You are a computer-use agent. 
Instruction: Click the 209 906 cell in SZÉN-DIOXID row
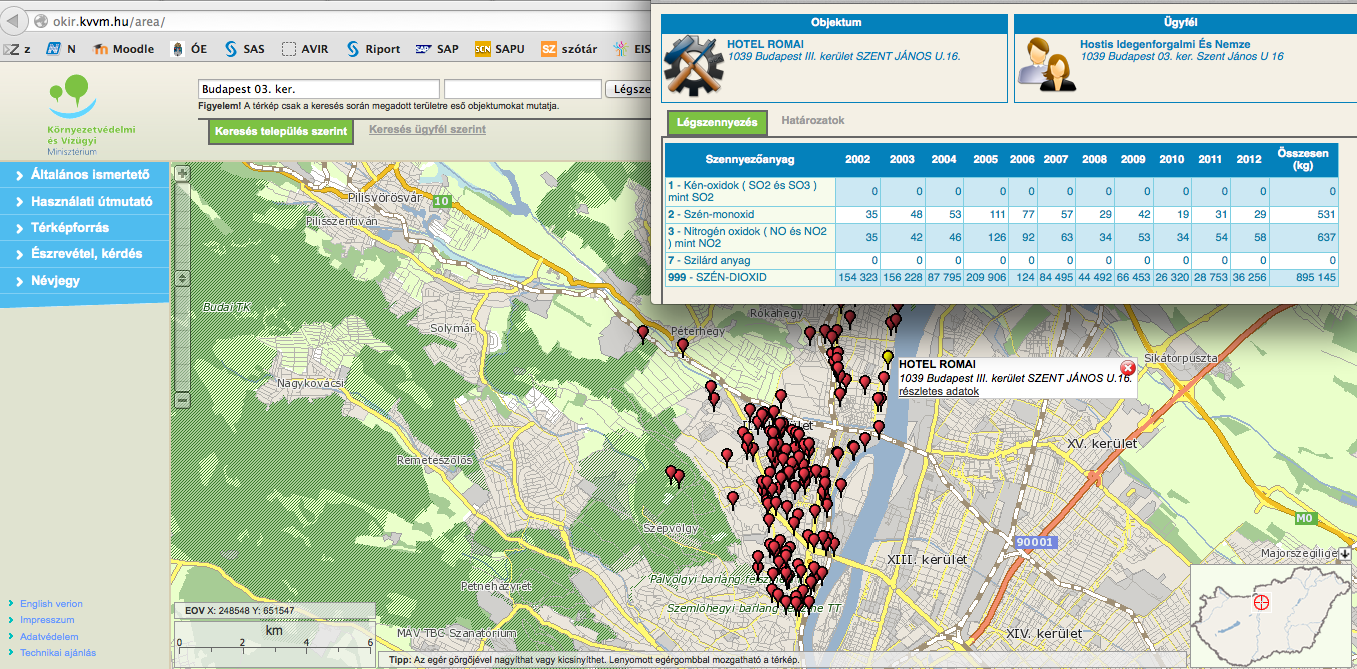point(985,277)
